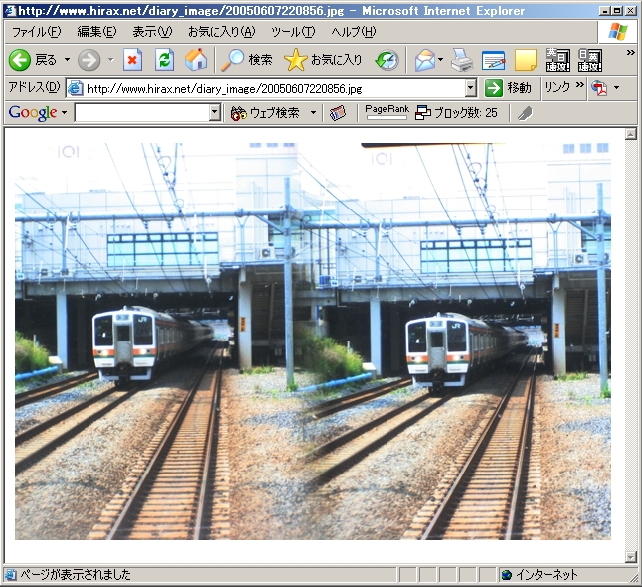Expand the address bar URL dropdown

(x=470, y=88)
